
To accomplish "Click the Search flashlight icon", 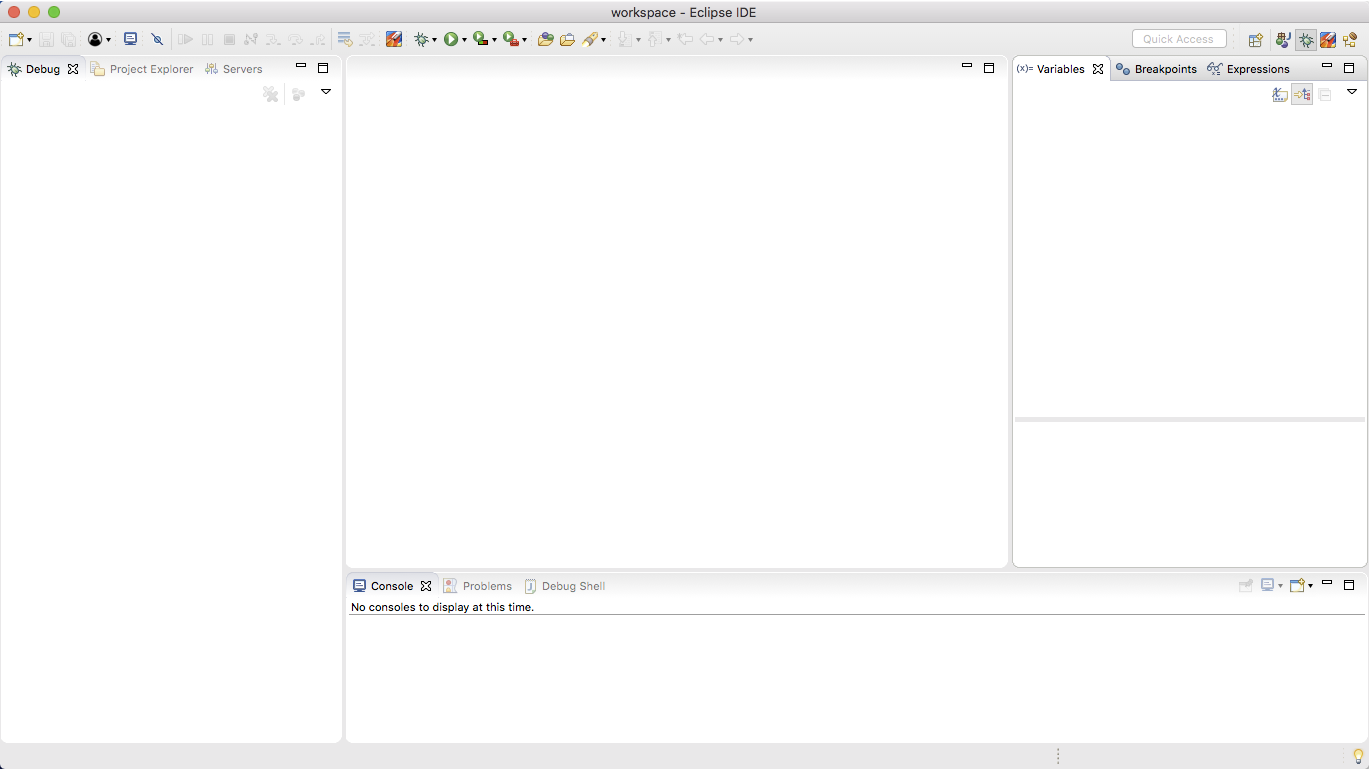I will [590, 39].
